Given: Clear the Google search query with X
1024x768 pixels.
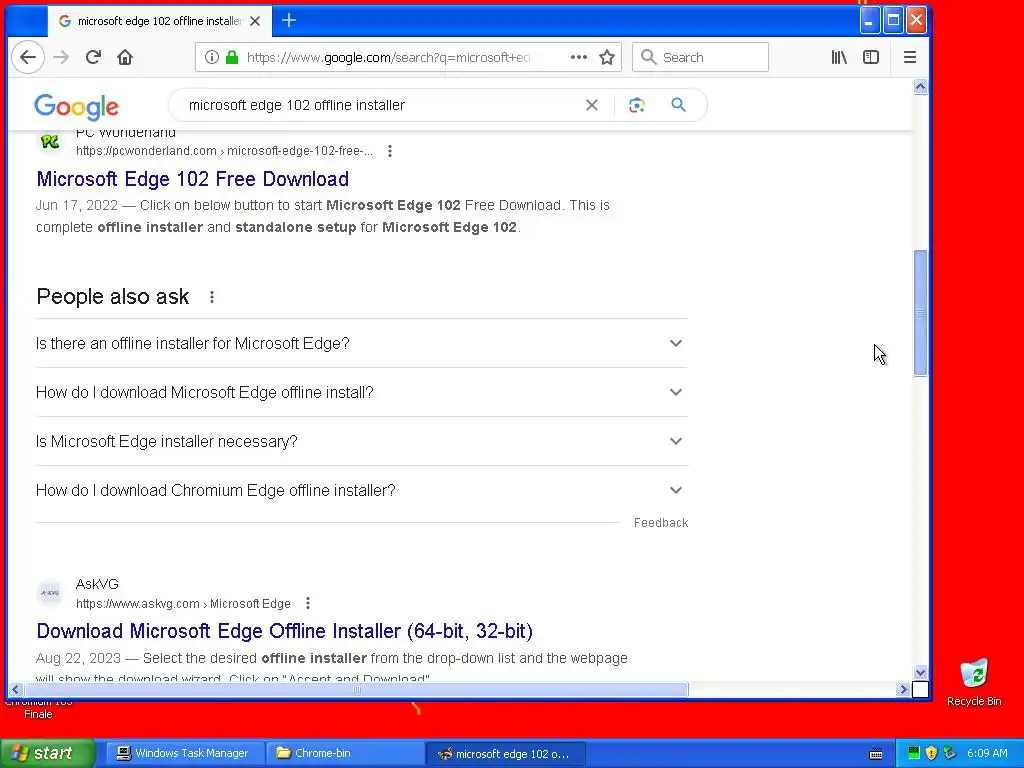Looking at the screenshot, I should pos(592,105).
